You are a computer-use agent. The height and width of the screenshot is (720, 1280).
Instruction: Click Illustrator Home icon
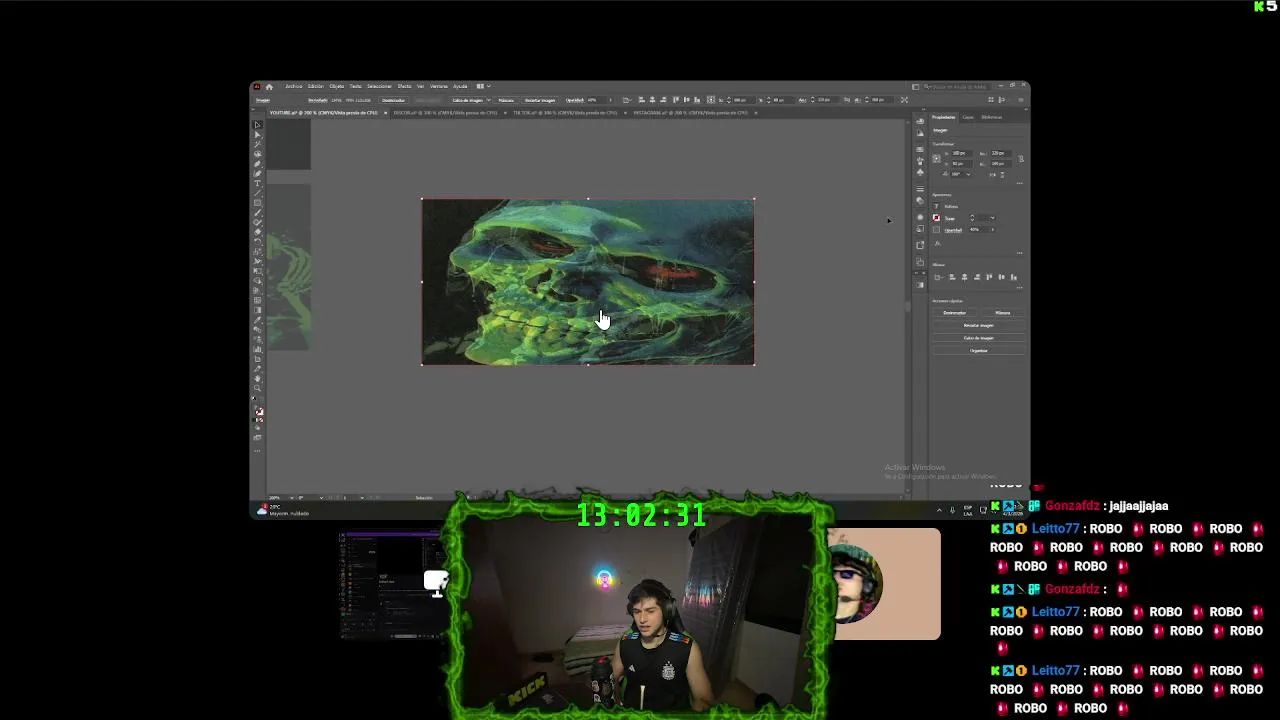click(269, 86)
